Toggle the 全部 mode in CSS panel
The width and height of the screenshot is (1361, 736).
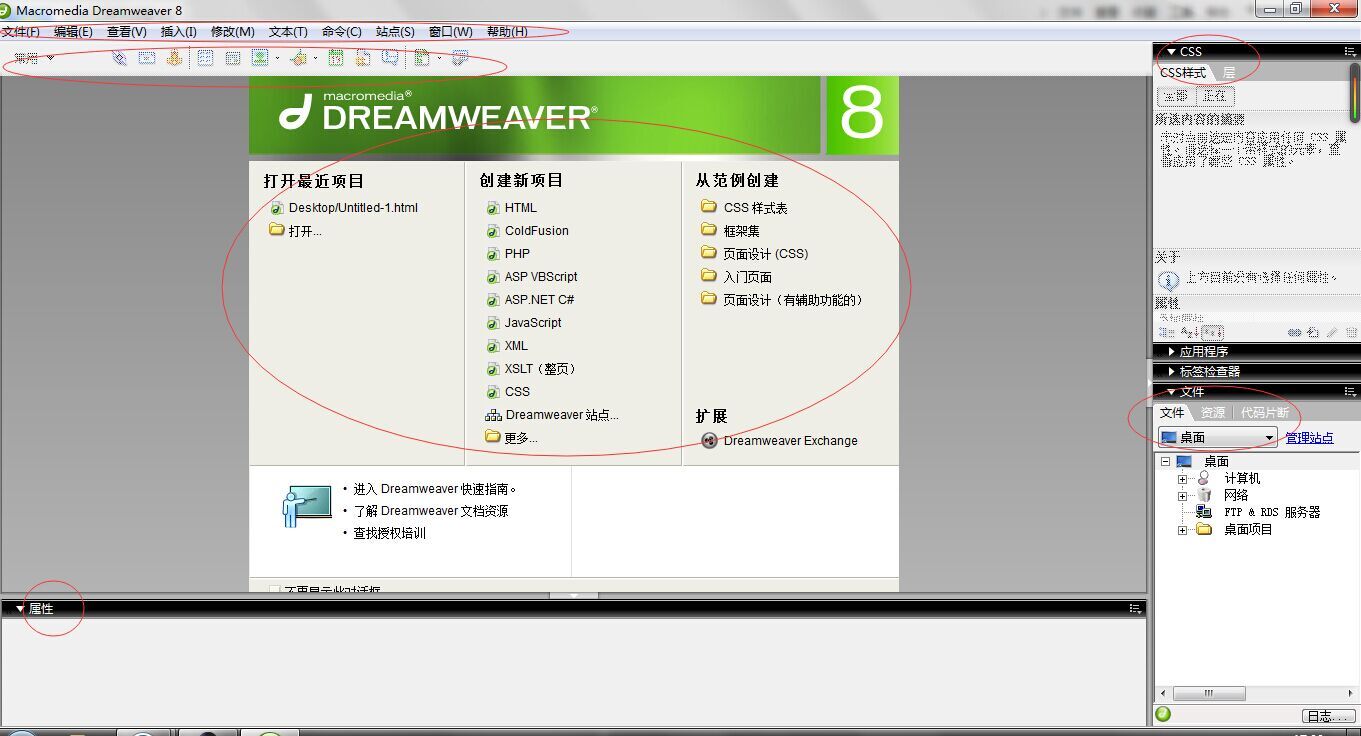click(x=1176, y=96)
